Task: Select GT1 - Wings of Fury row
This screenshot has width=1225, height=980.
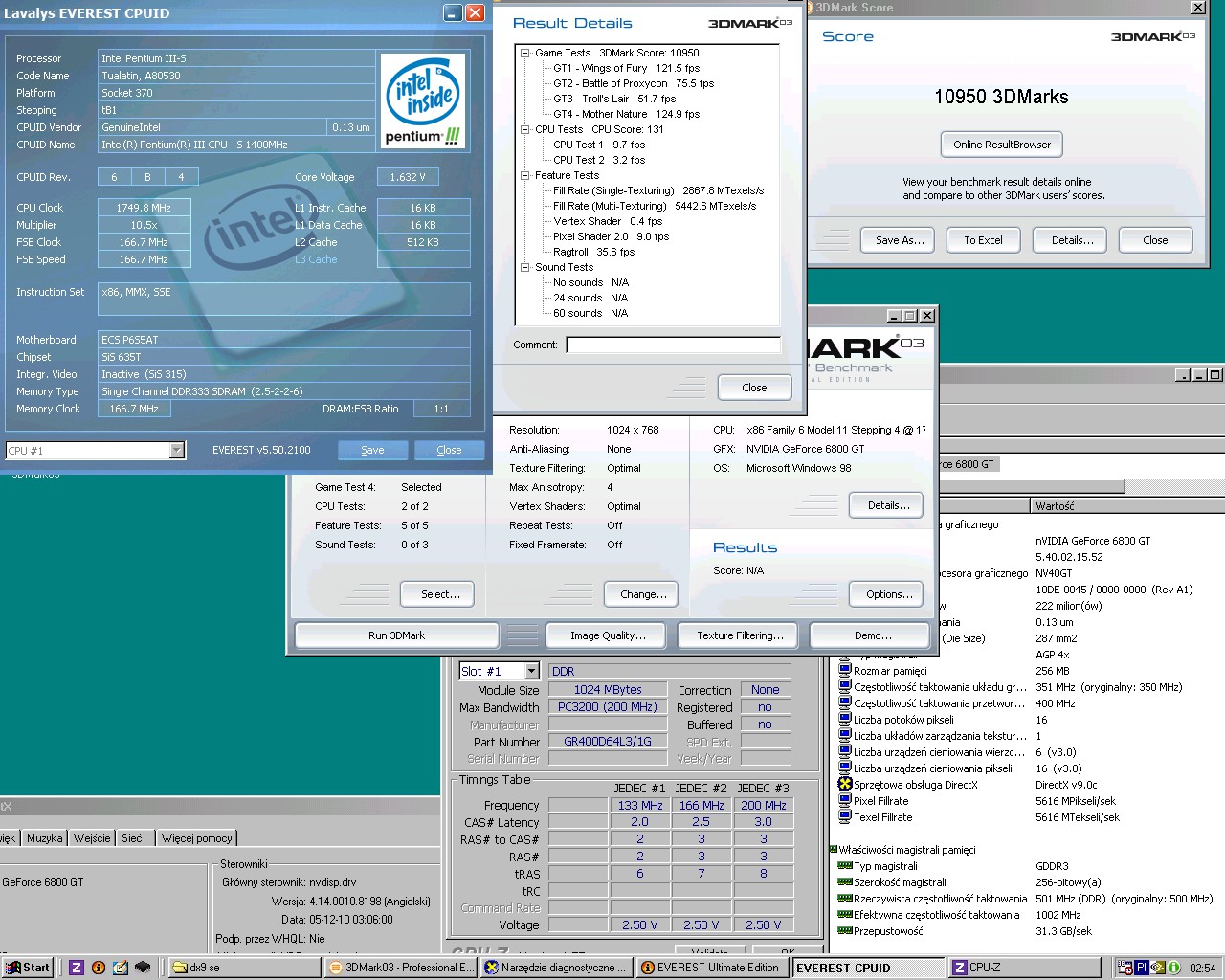Action: pyautogui.click(x=626, y=68)
